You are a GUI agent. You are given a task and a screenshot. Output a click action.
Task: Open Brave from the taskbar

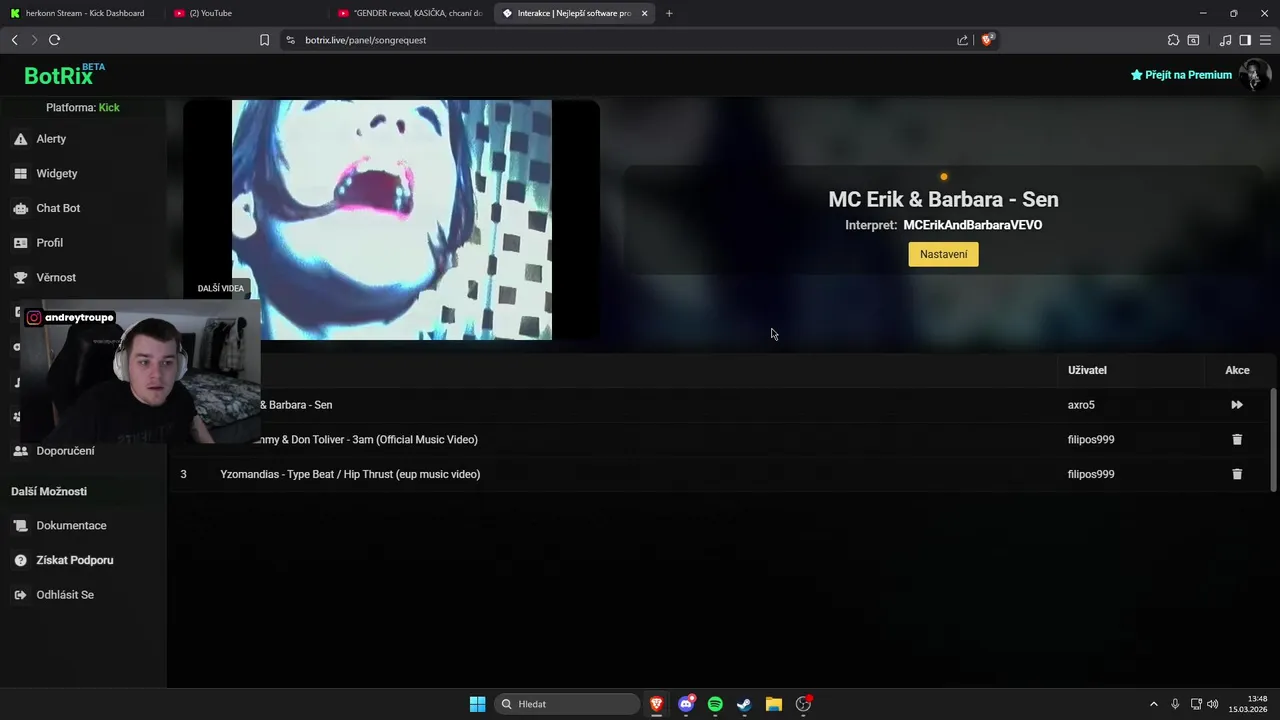click(657, 704)
